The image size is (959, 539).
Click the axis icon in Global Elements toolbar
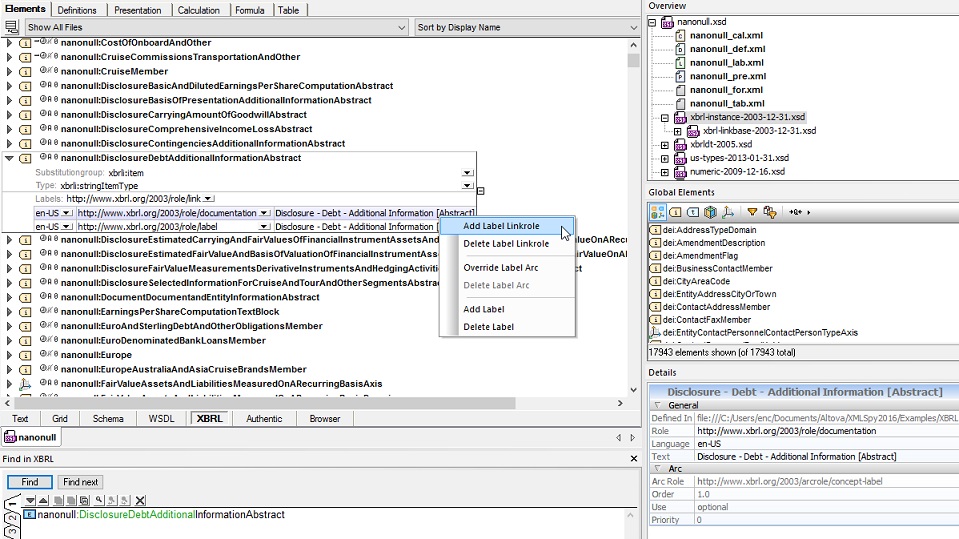(x=727, y=212)
